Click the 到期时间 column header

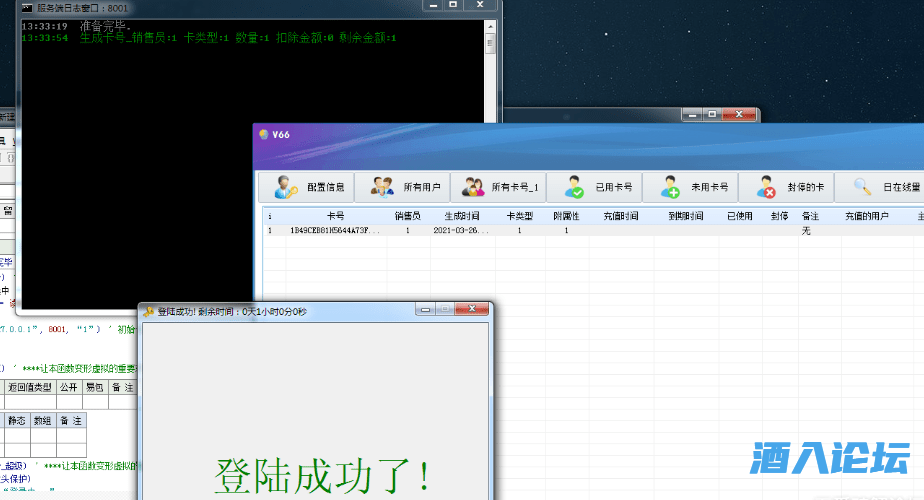click(685, 216)
